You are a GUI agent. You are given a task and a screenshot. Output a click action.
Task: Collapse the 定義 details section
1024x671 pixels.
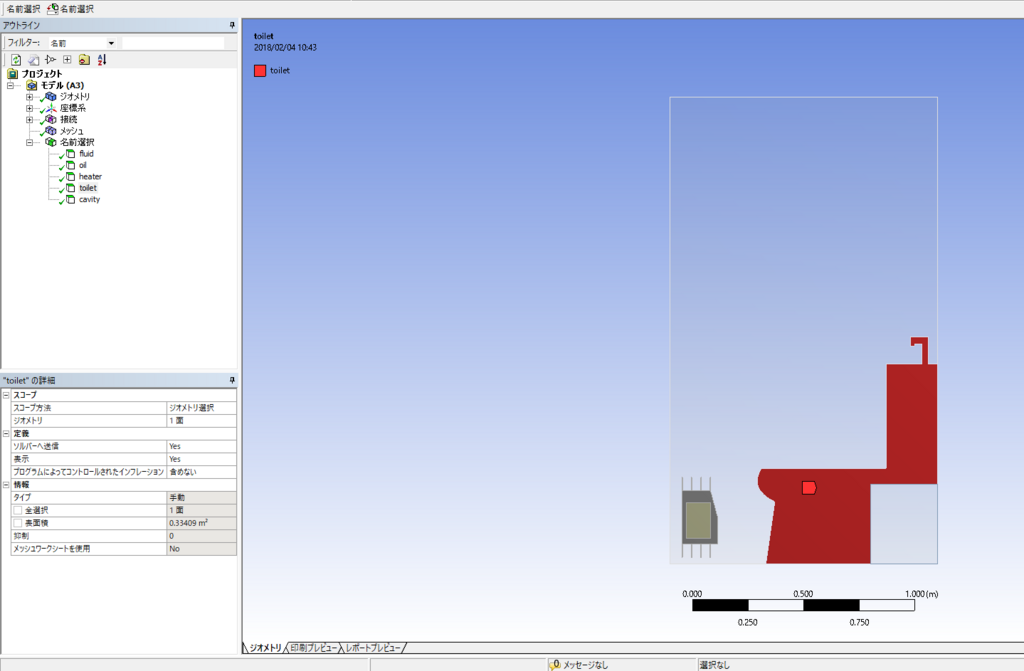(x=6, y=433)
